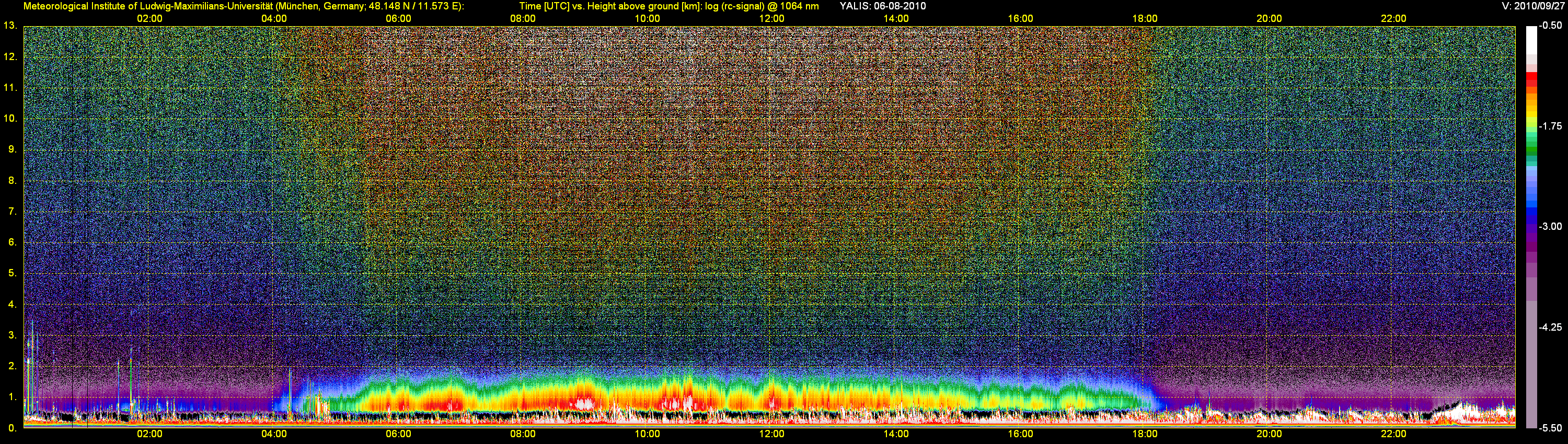
Task: Click 06:00 on the bottom time axis
Action: tap(398, 434)
